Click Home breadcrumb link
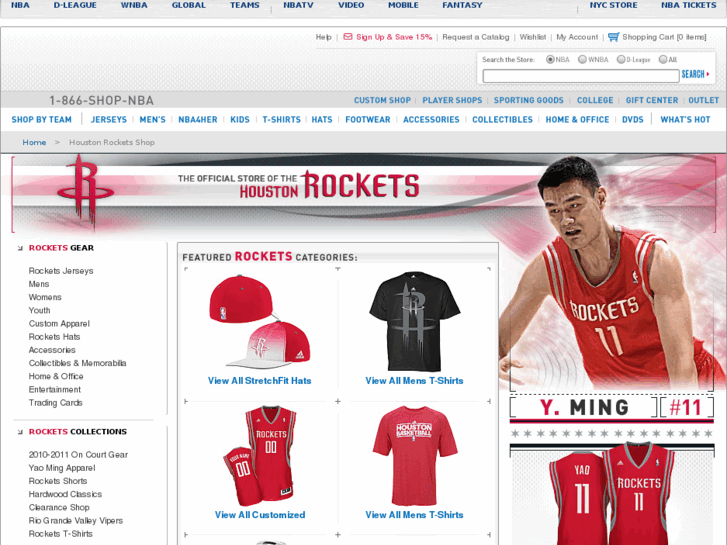Viewport: 727px width, 545px height. pos(34,142)
